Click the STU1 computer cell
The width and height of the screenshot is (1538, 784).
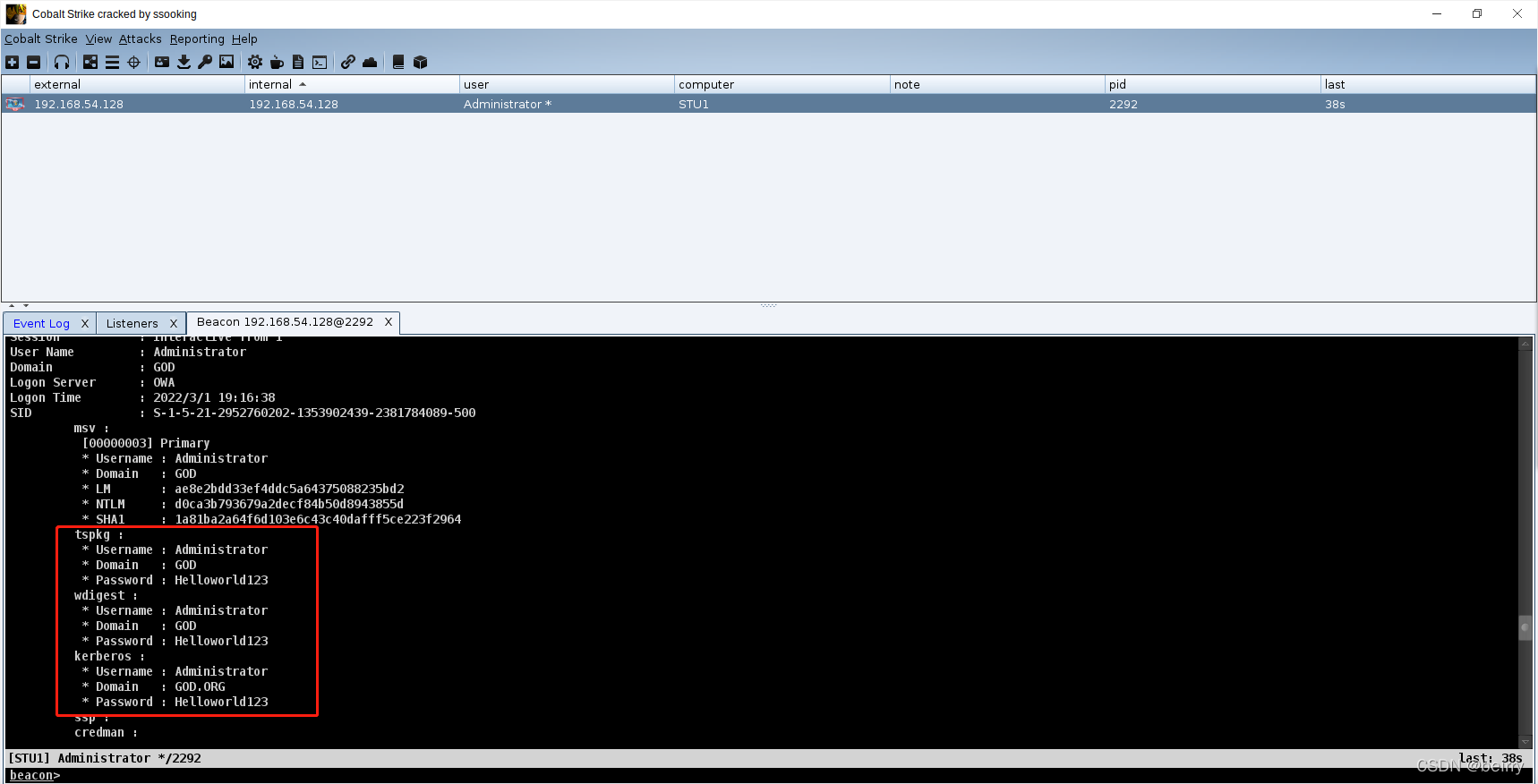(x=782, y=104)
